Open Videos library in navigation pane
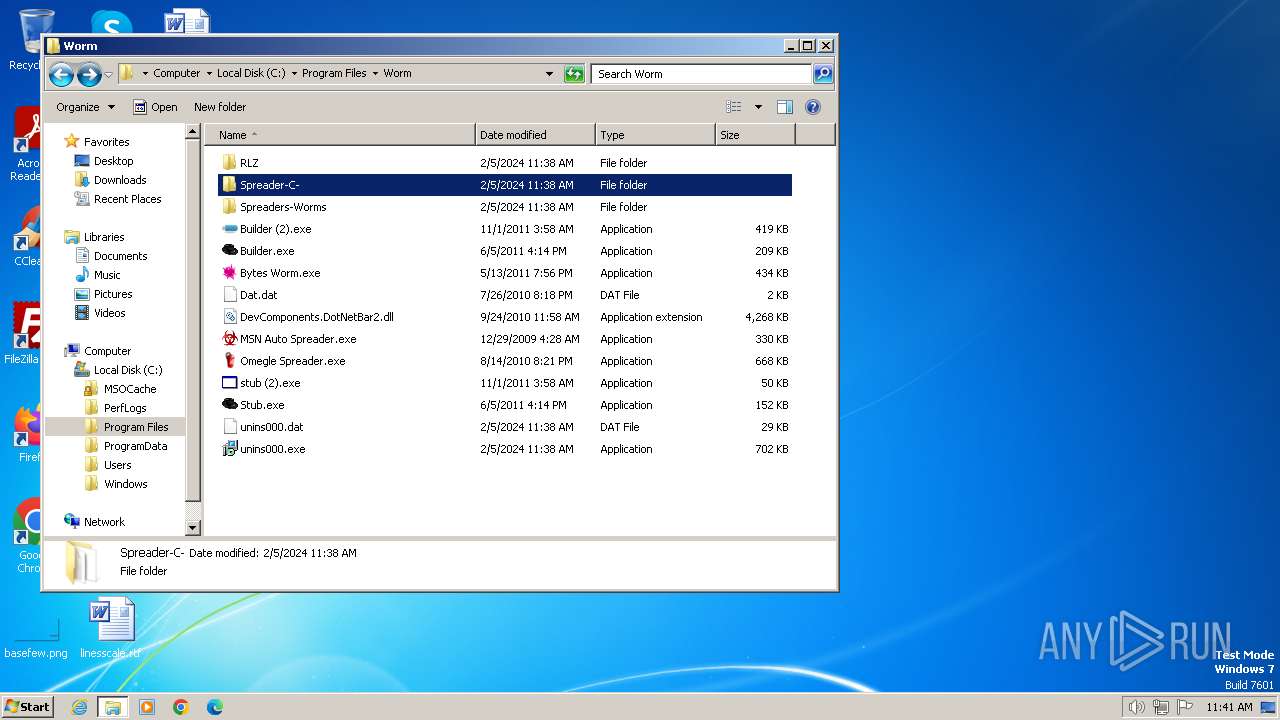The height and width of the screenshot is (720, 1280). [110, 313]
